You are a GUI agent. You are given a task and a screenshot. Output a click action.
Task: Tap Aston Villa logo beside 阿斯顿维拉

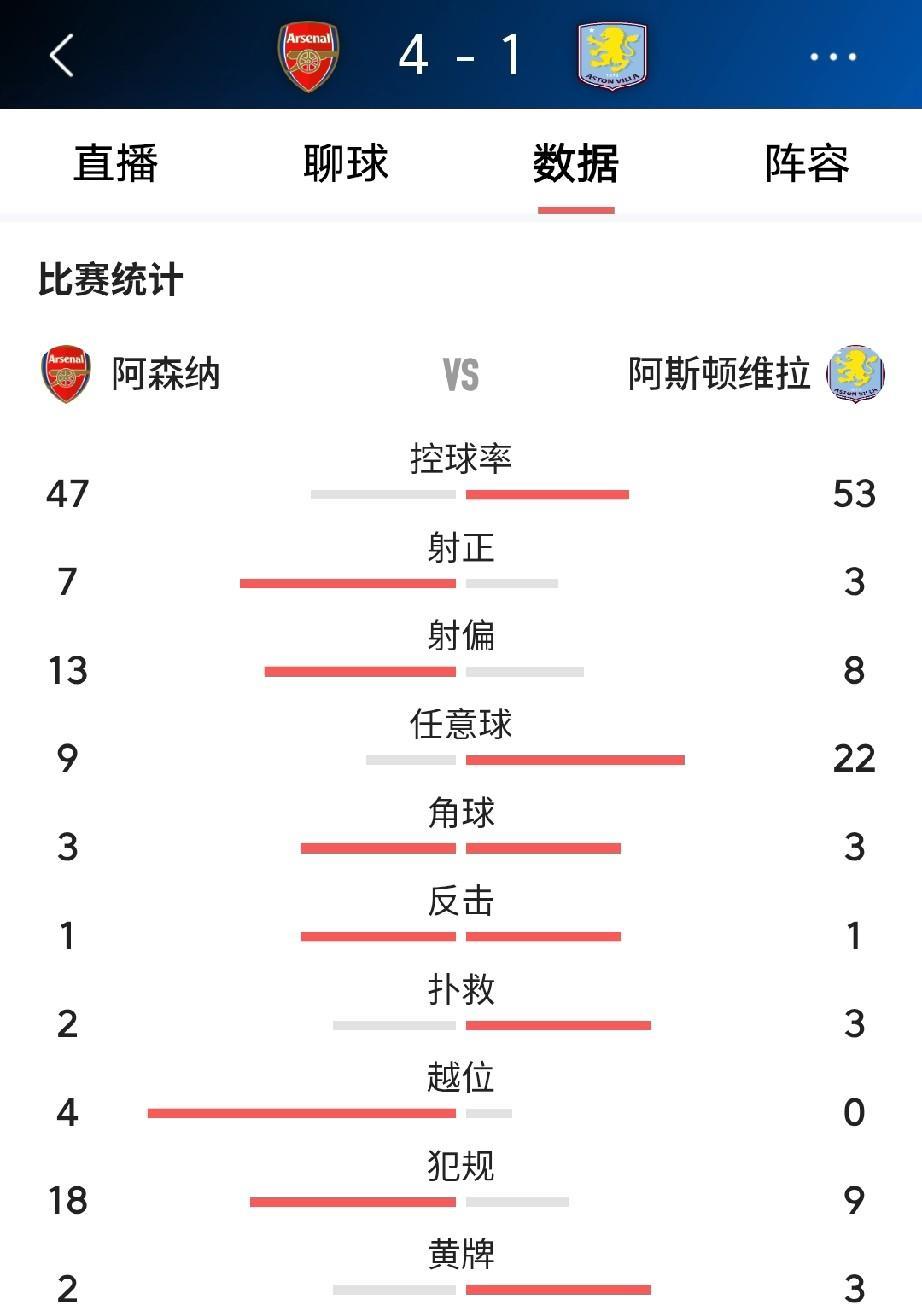[855, 374]
